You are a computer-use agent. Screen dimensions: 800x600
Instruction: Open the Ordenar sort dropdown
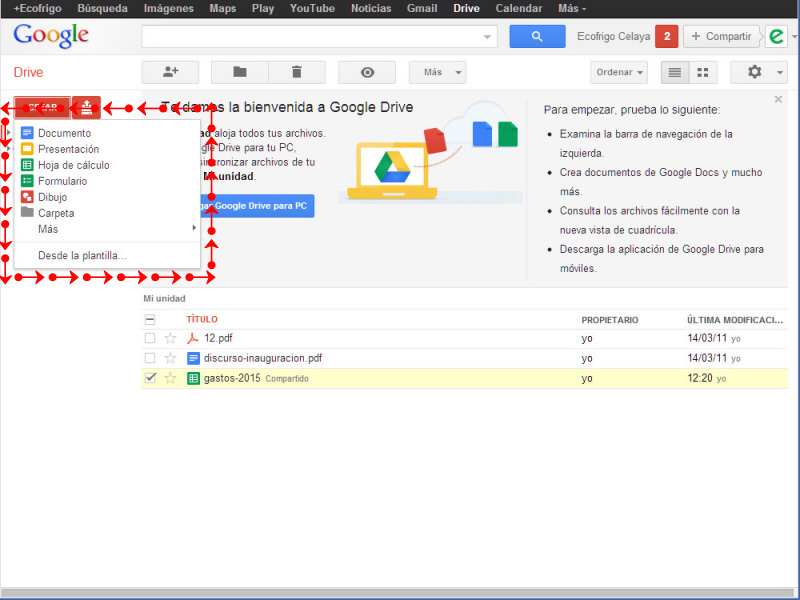coord(619,72)
